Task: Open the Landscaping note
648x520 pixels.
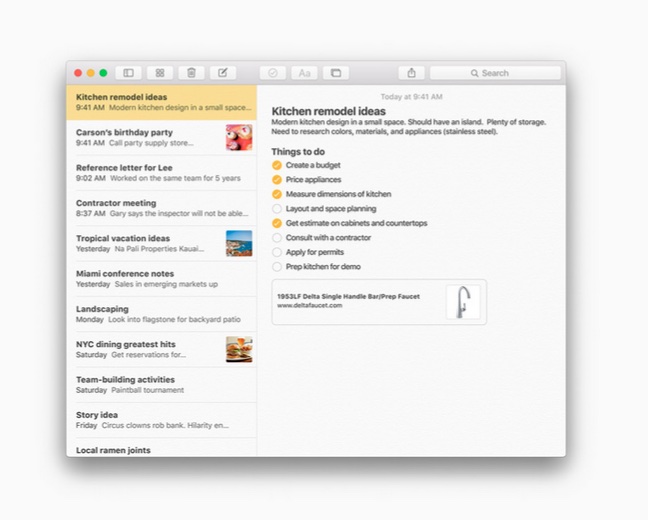Action: pos(162,314)
